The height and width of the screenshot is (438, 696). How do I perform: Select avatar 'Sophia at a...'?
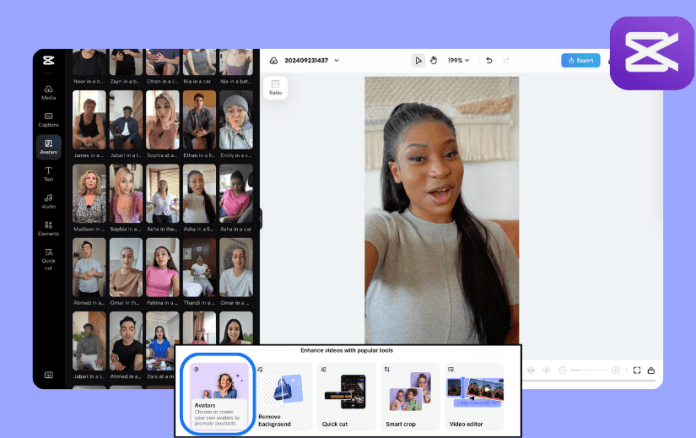pyautogui.click(x=162, y=124)
